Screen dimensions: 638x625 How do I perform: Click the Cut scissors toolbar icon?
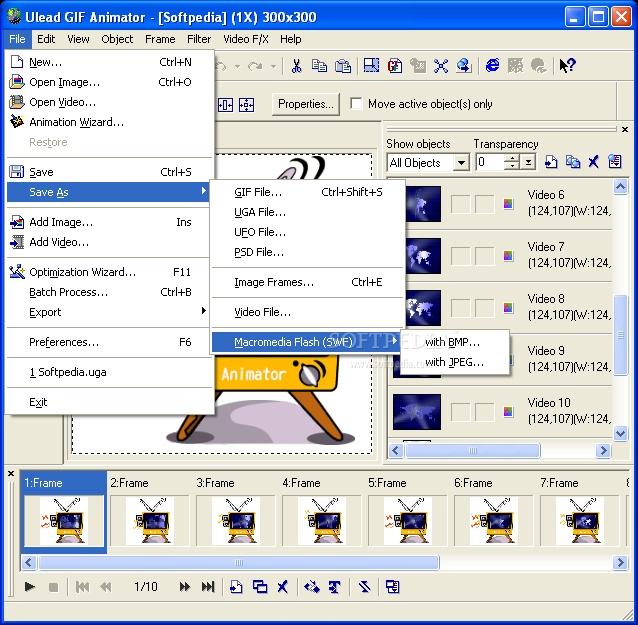(x=297, y=66)
